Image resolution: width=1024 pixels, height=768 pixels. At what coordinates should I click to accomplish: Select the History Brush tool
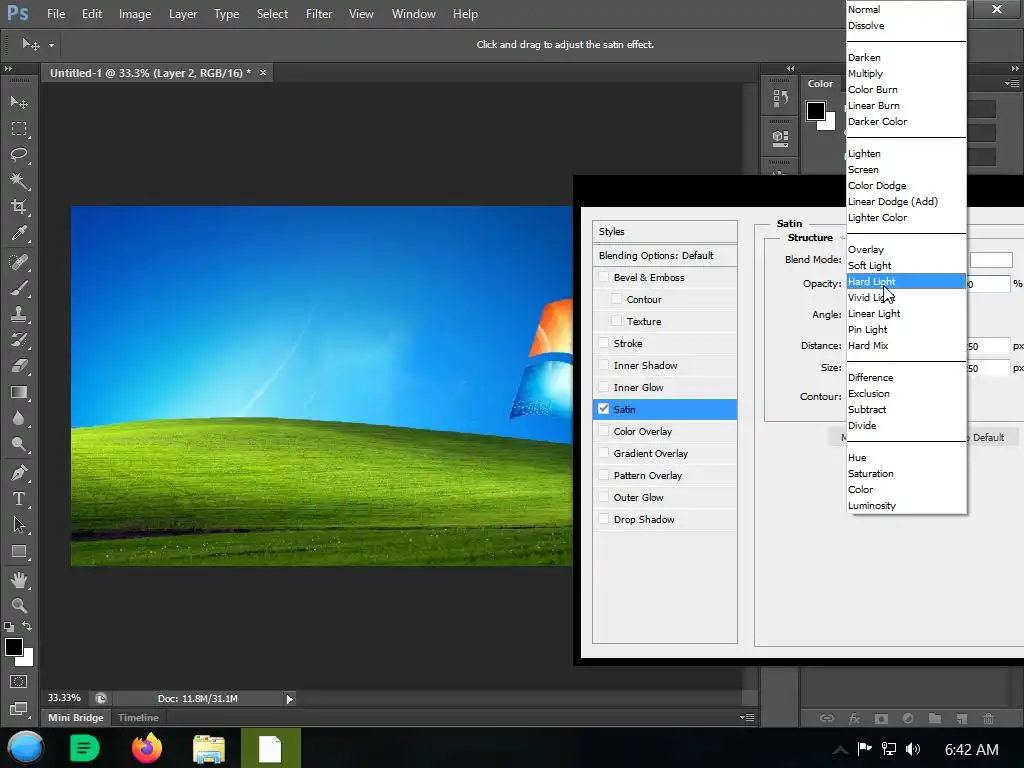[19, 340]
